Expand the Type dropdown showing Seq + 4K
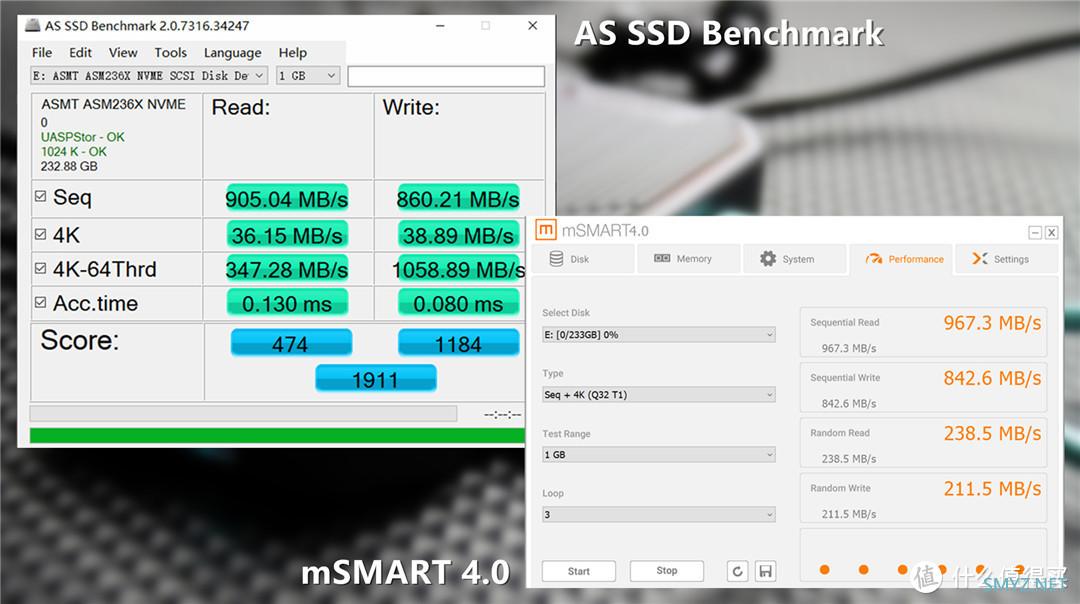 (658, 395)
